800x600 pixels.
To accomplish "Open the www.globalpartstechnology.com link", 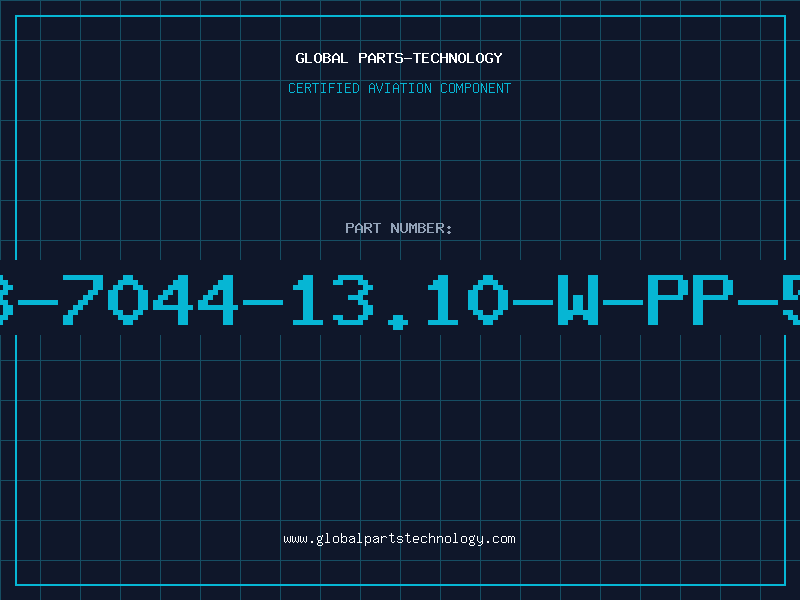I will 399,539.
